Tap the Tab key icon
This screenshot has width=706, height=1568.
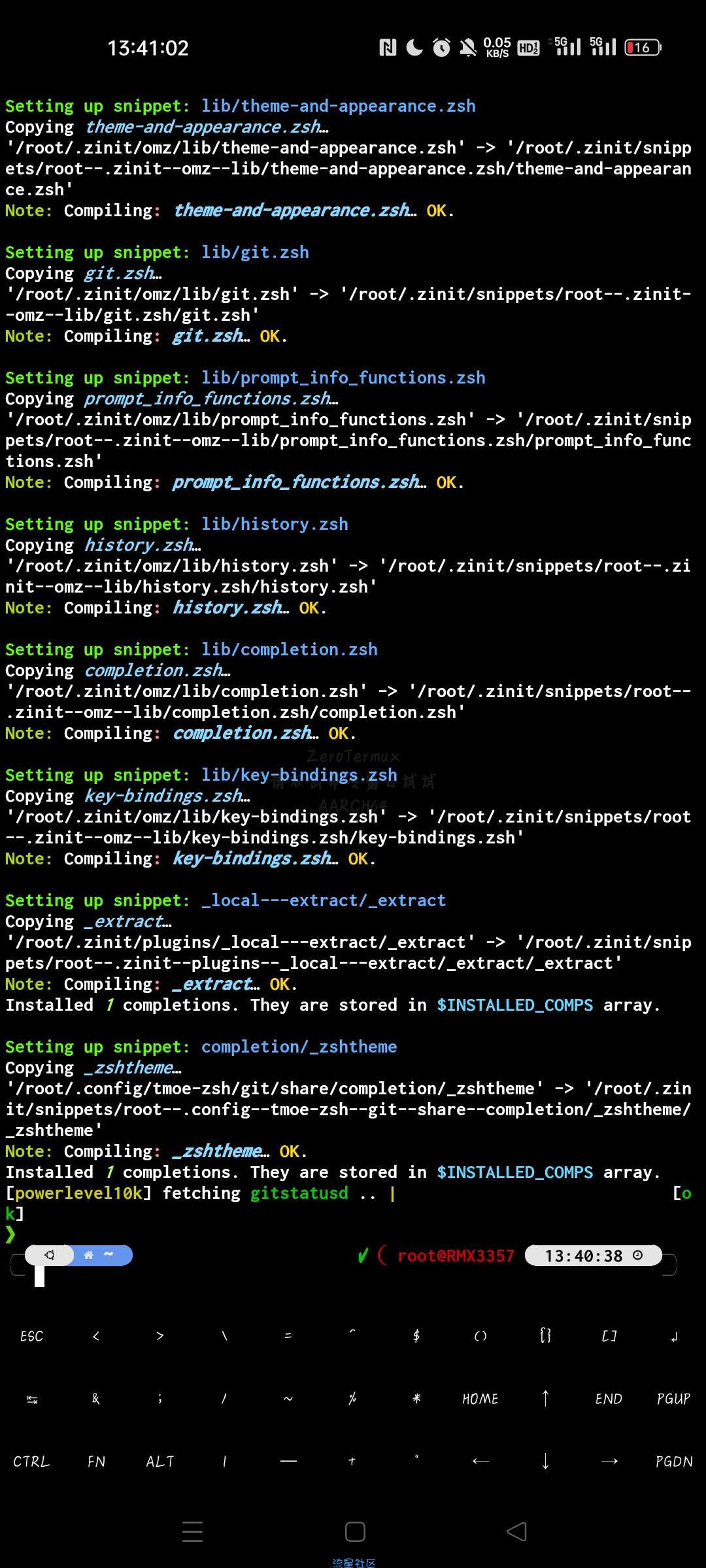coord(32,1399)
